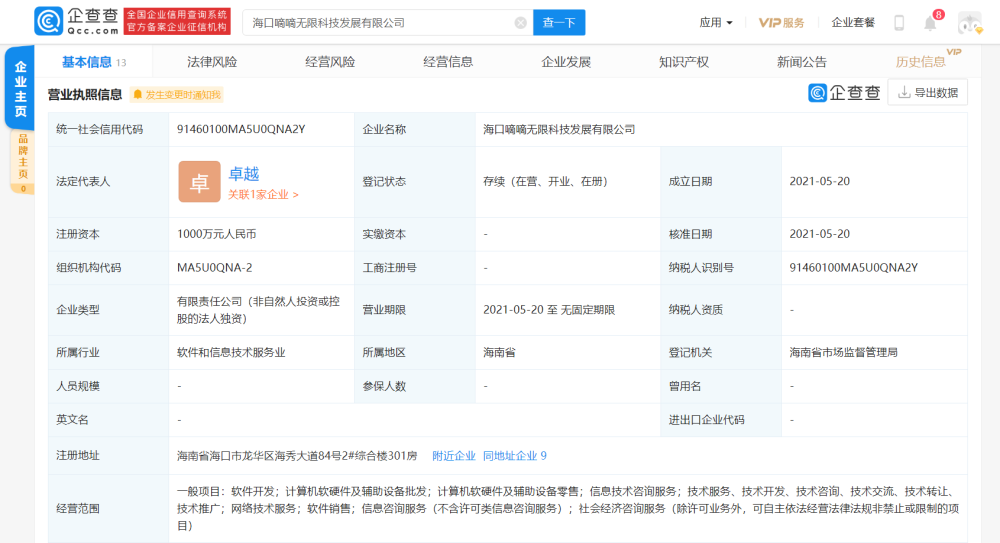Click organization code MA5U0QNA-2
Screen dimensions: 1000x543
click(214, 267)
